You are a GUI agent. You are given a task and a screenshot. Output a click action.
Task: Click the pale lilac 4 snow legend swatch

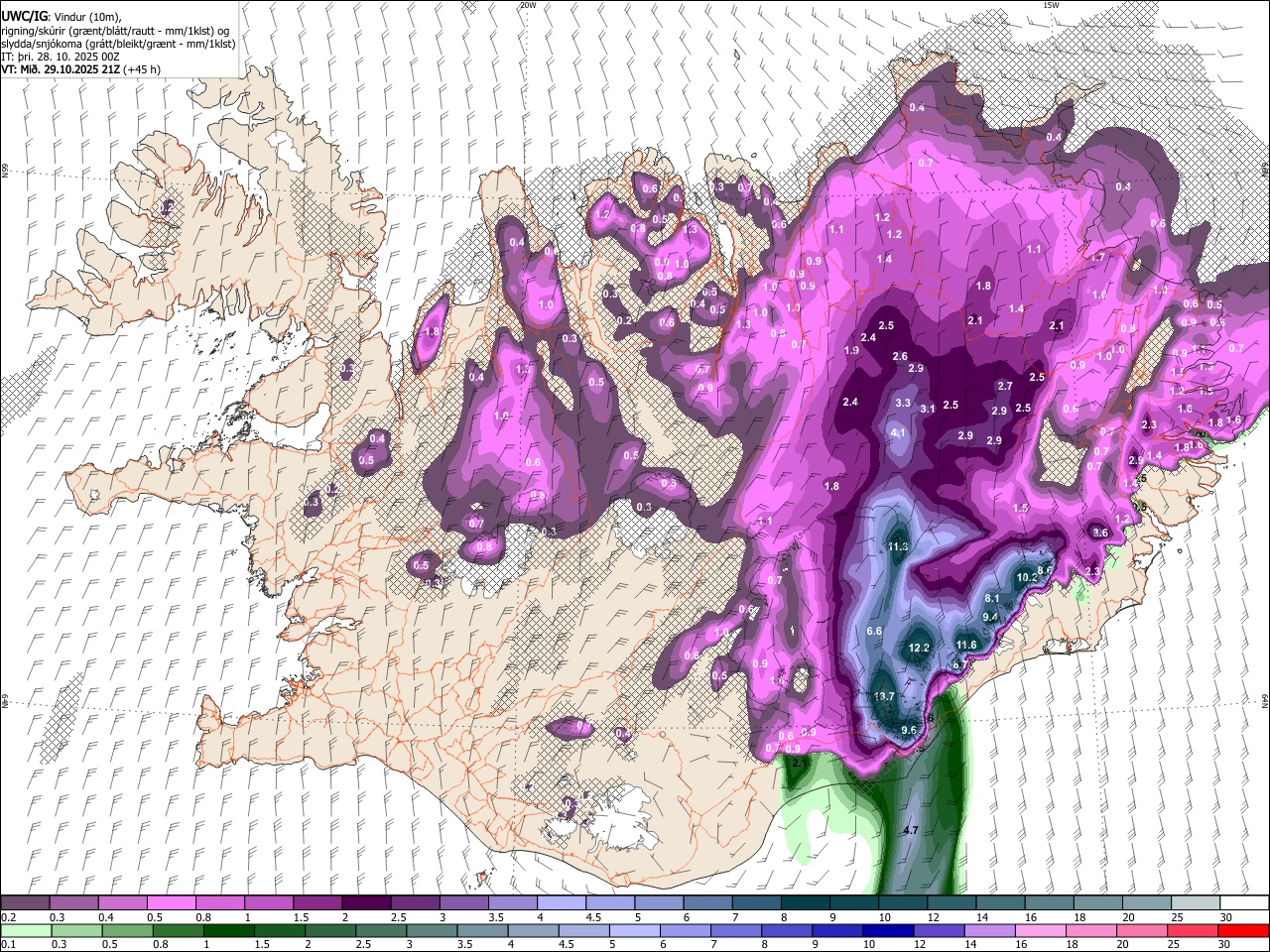click(560, 903)
